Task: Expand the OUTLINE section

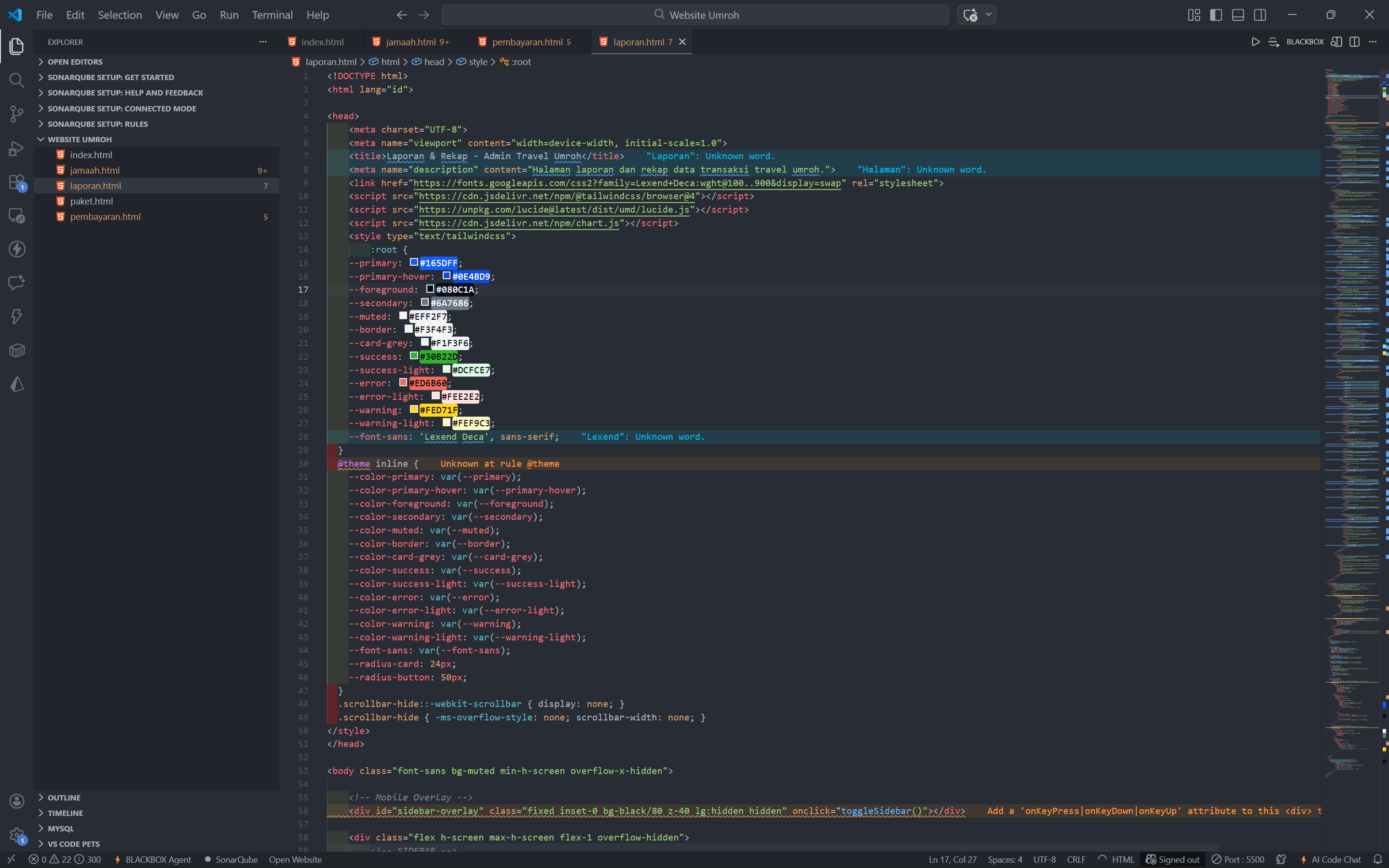Action: (x=64, y=798)
